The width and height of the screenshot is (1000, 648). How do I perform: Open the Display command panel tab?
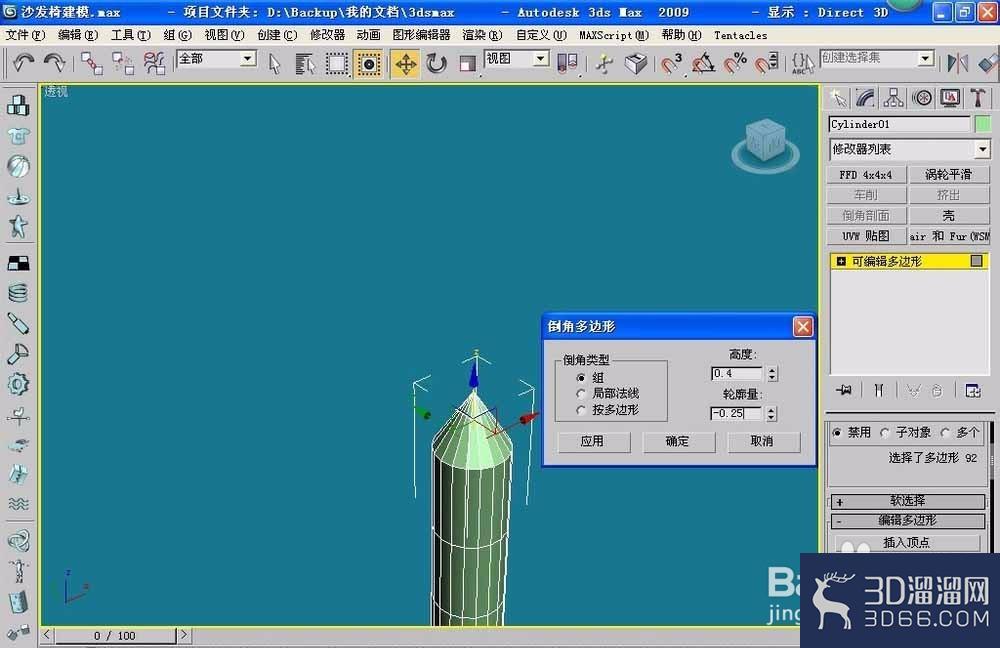[x=950, y=98]
